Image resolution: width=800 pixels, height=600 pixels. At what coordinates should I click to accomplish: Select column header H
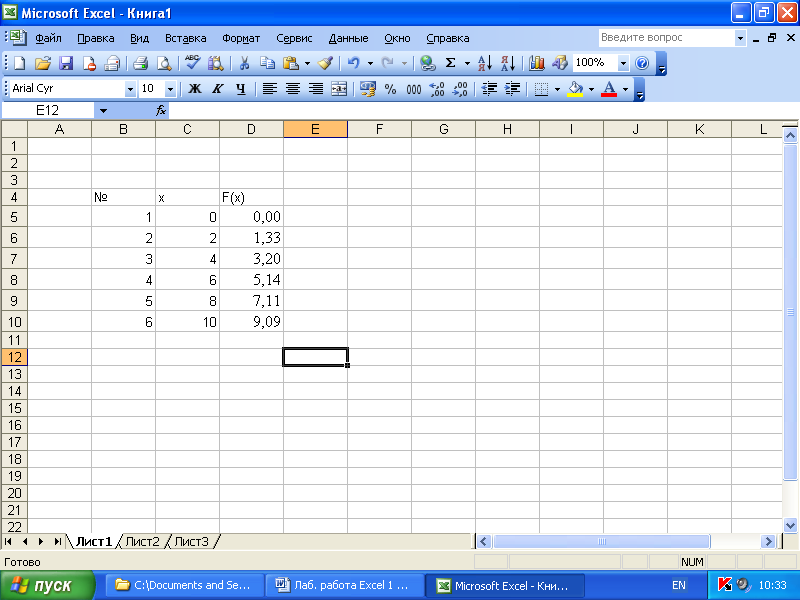point(507,130)
